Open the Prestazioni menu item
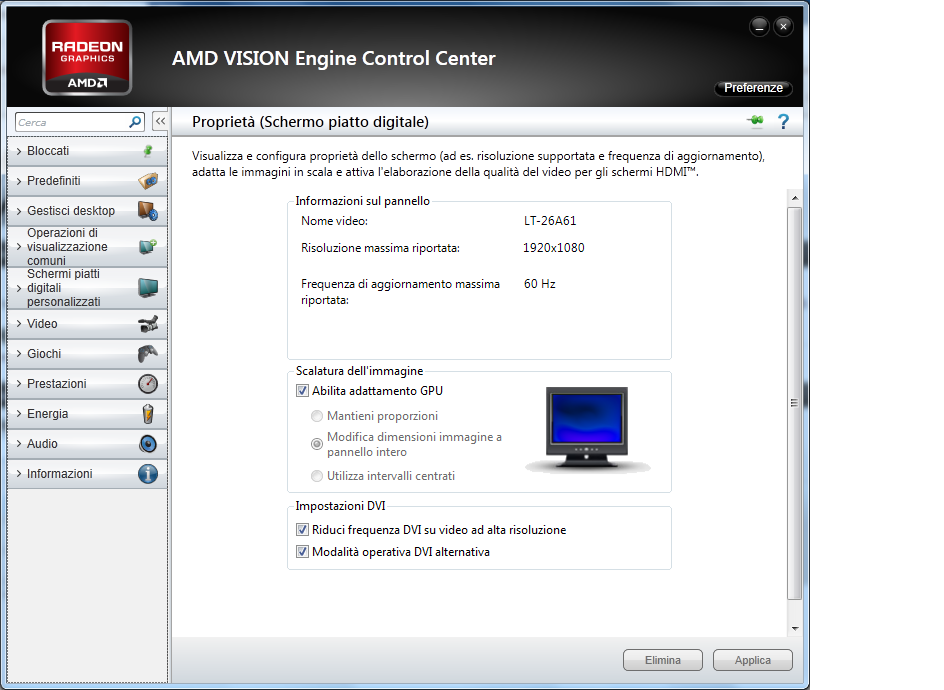Viewport: 944px width, 690px height. point(87,384)
